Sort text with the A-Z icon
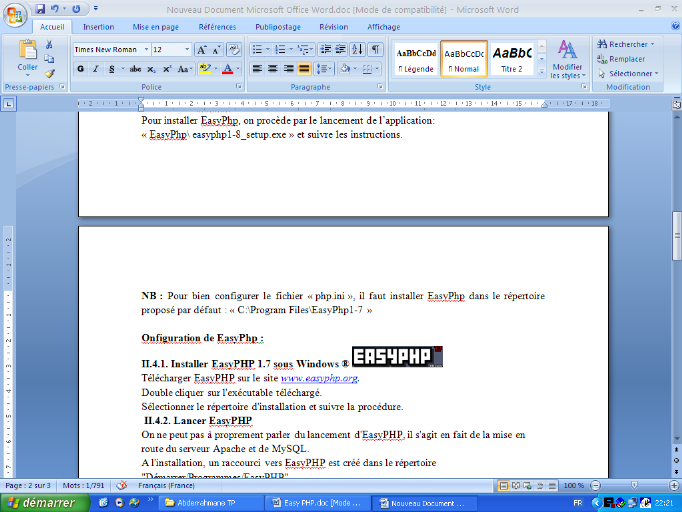The height and width of the screenshot is (512, 682). point(357,49)
